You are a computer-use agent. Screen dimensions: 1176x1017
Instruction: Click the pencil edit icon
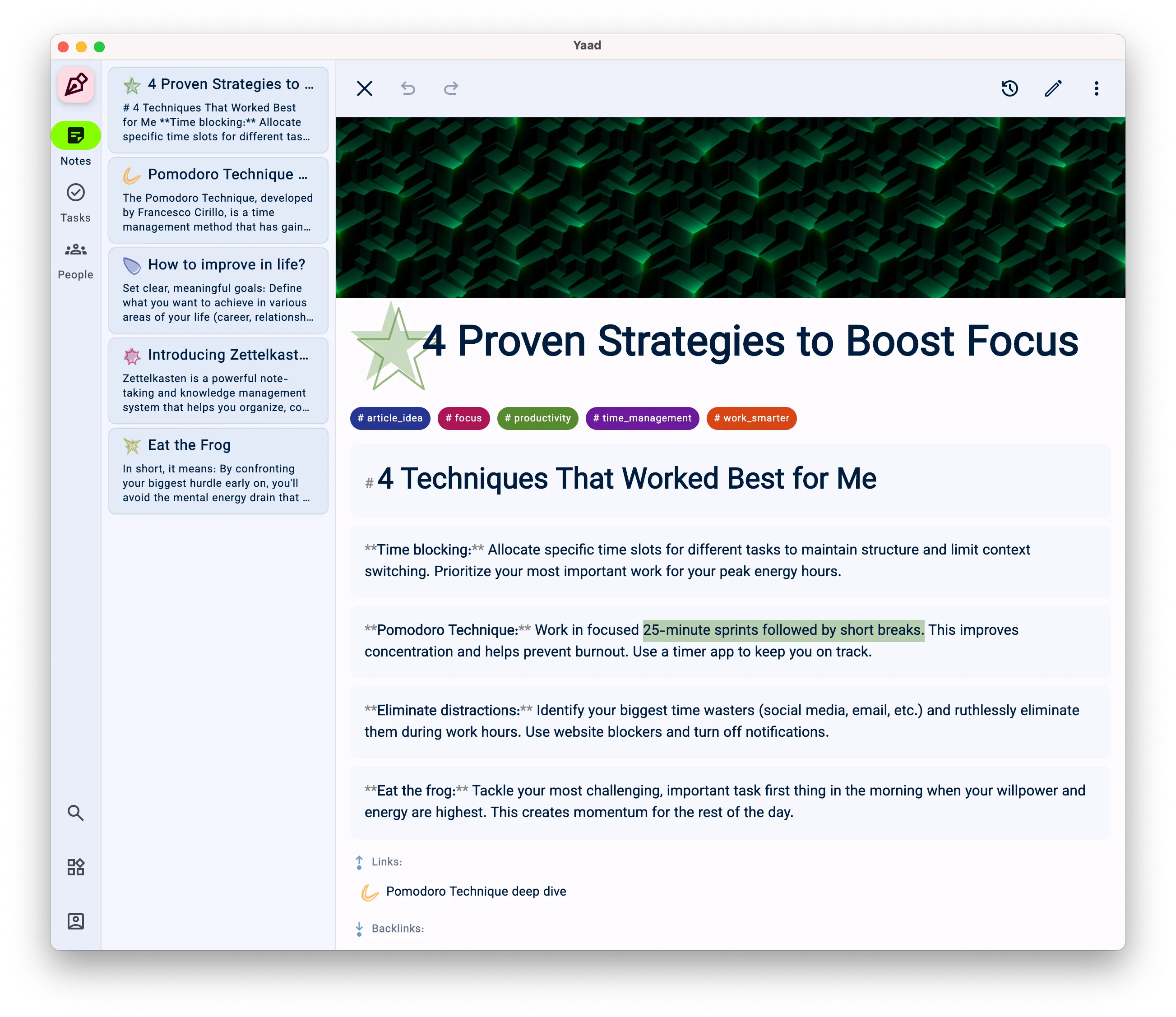pos(1053,88)
